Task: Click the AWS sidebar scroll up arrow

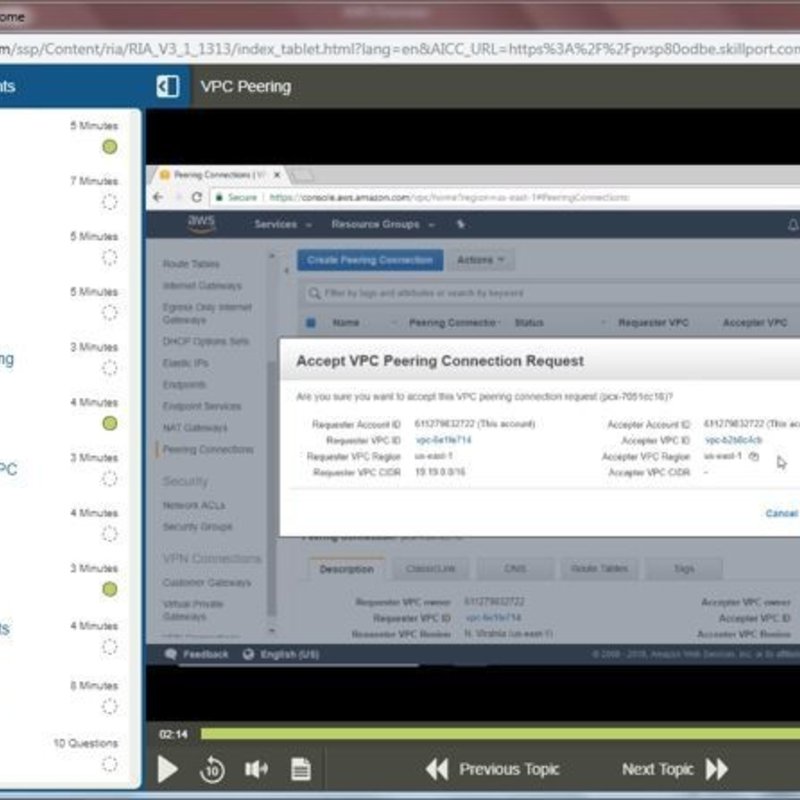Action: coord(272,256)
